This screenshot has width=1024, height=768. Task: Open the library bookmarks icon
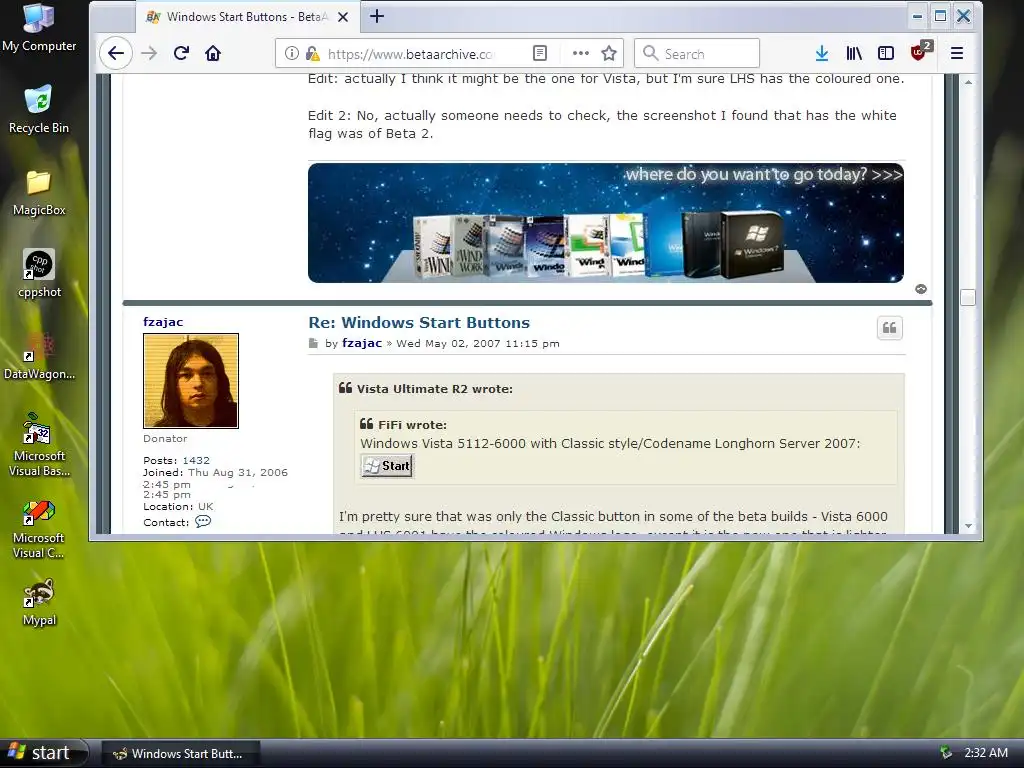tap(854, 54)
